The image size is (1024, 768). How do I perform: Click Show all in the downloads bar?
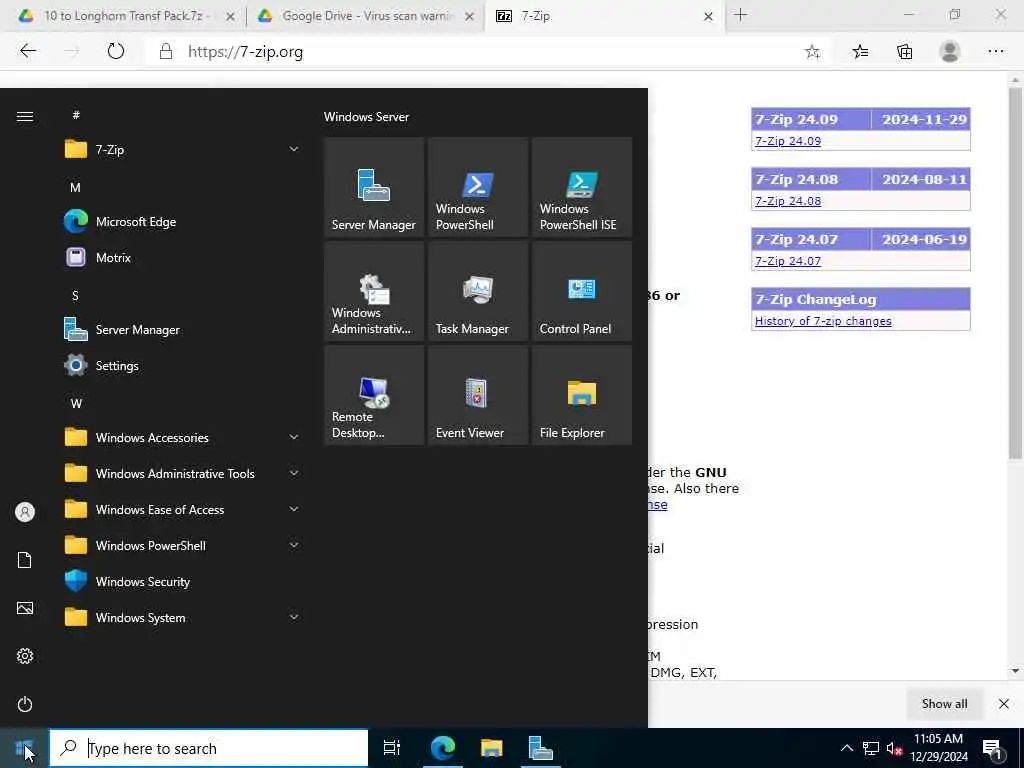point(944,704)
